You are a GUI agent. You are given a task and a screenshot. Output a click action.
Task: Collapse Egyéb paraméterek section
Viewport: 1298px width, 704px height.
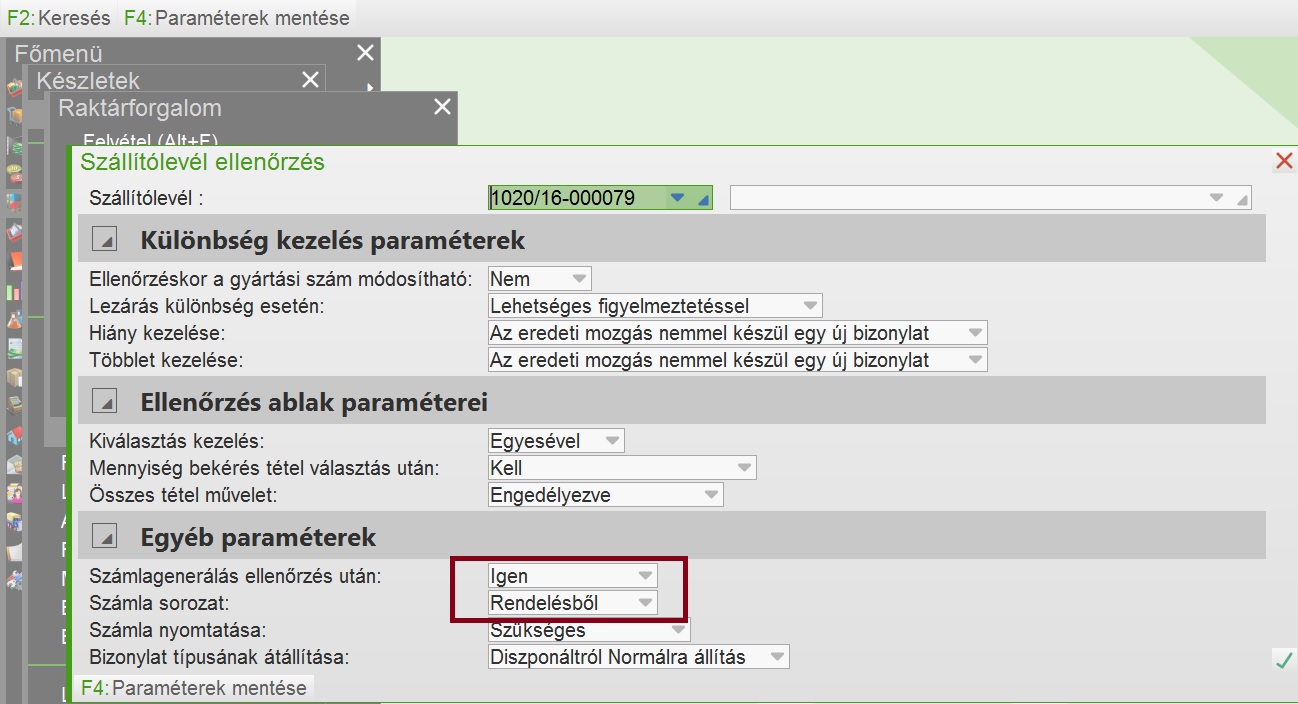click(x=105, y=537)
